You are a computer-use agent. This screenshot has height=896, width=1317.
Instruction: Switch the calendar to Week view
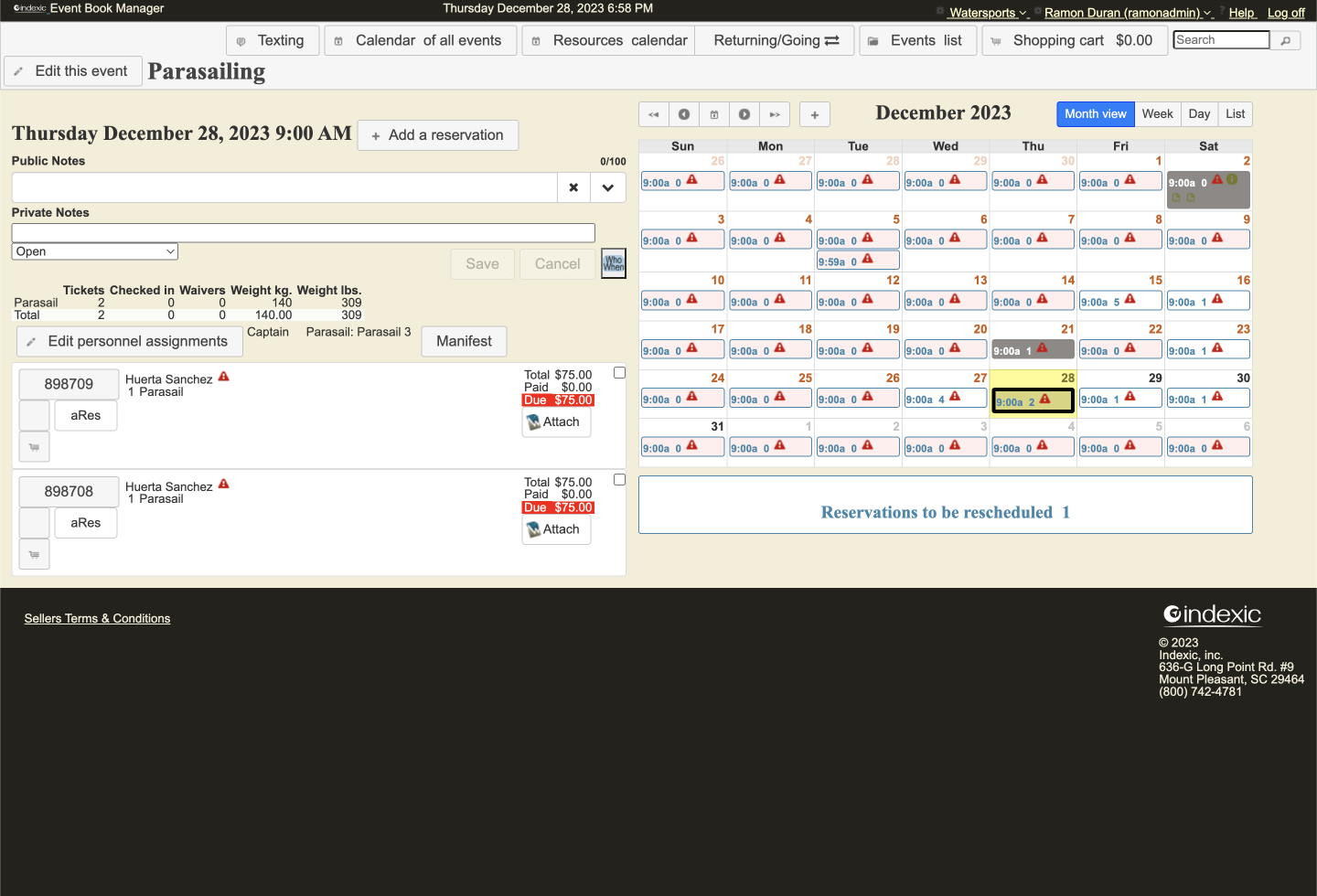click(x=1157, y=113)
